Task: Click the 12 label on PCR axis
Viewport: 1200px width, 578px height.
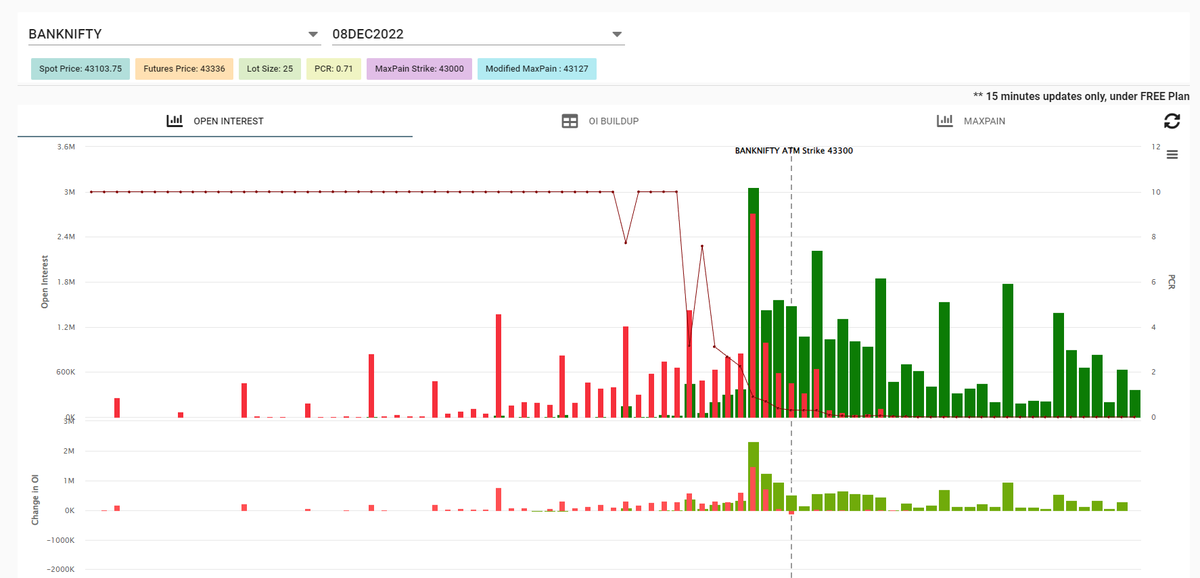Action: [1155, 147]
